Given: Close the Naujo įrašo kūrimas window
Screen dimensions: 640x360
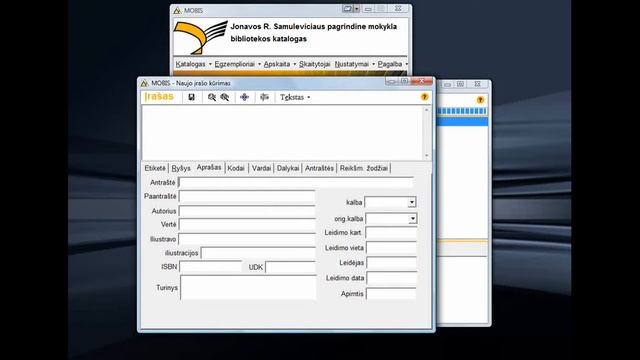Looking at the screenshot, I should [422, 81].
